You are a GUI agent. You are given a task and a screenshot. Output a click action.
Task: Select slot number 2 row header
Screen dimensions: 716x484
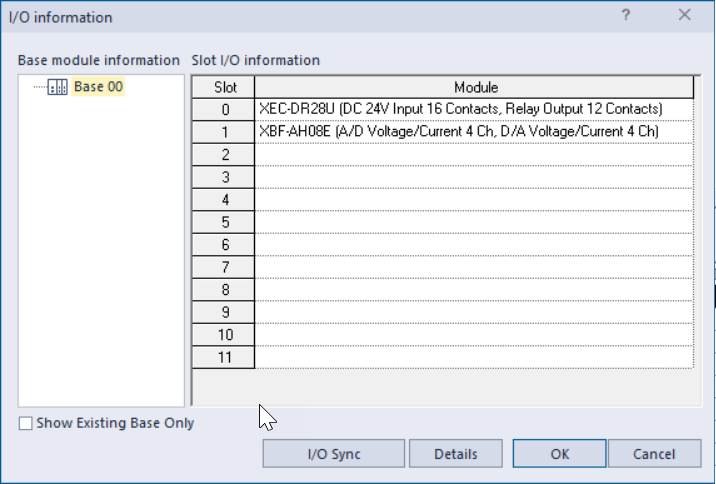(223, 155)
